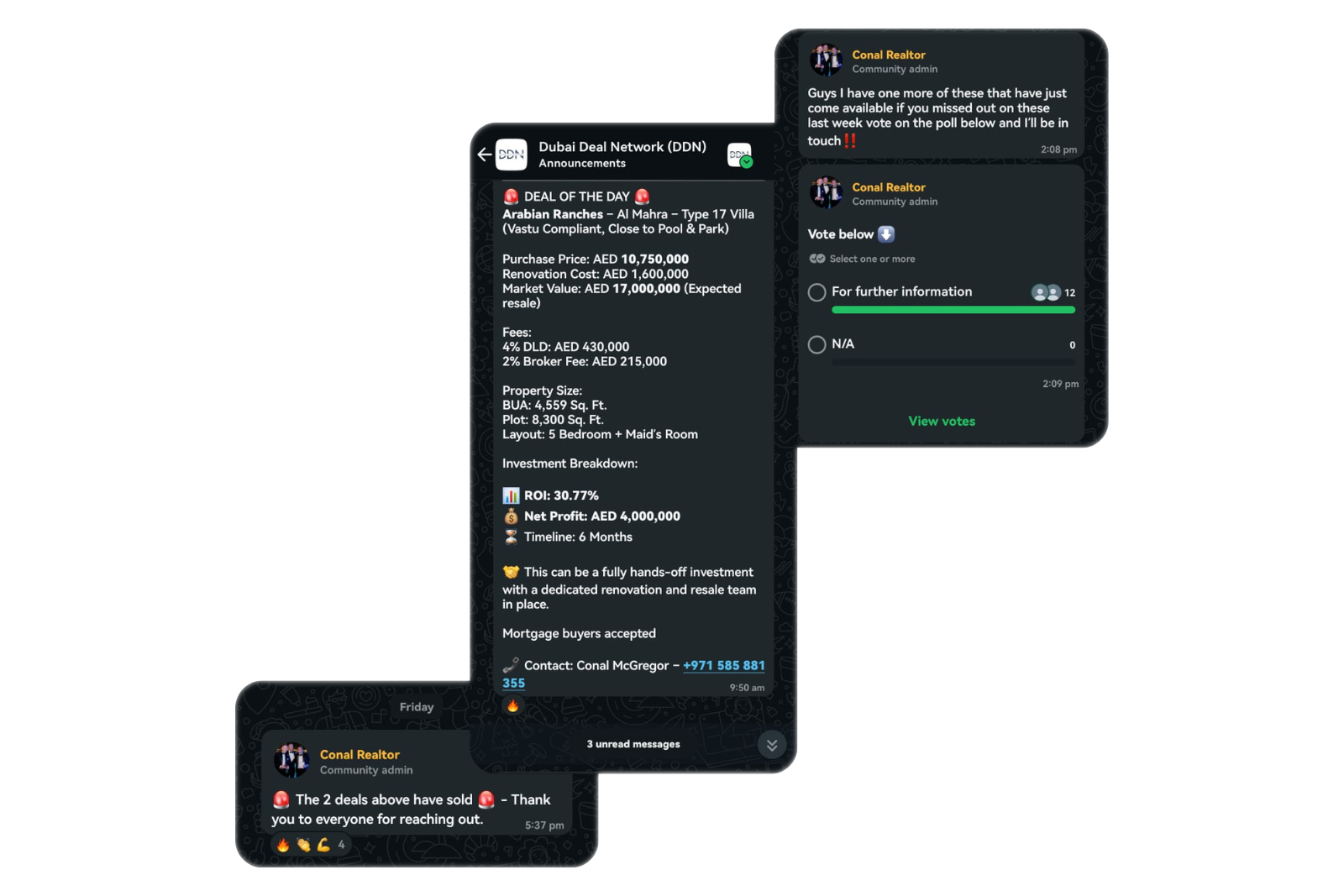Image resolution: width=1344 pixels, height=896 pixels.
Task: Open voter avatars next to count 12
Action: (1046, 292)
